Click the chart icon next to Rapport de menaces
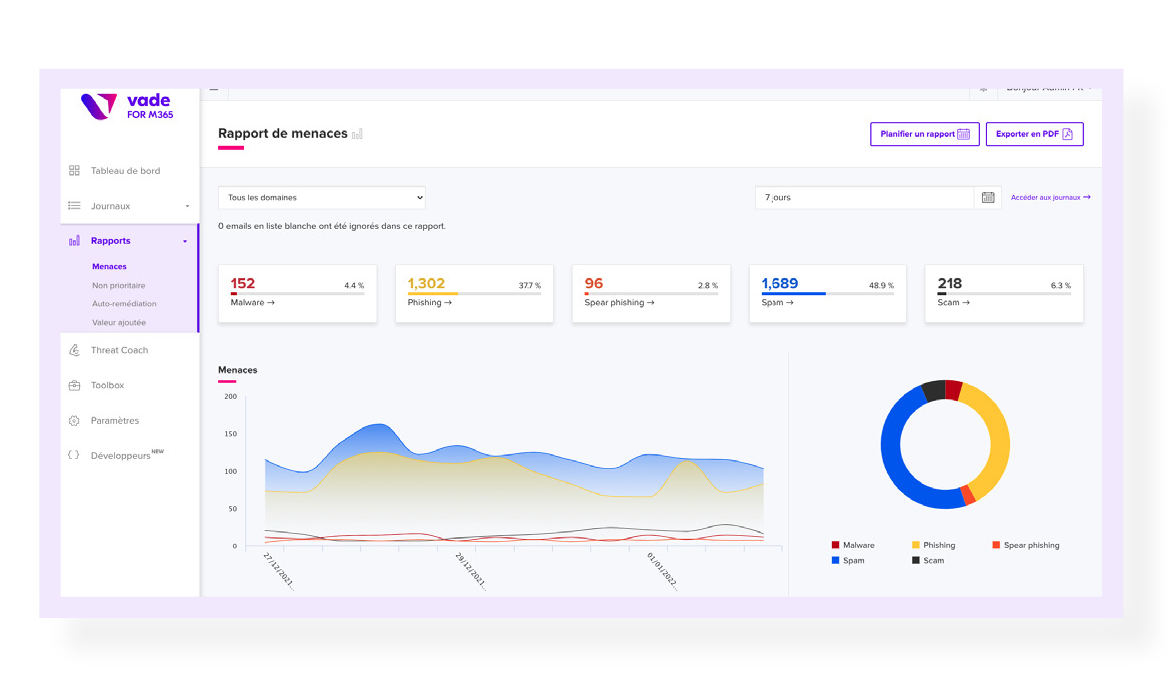This screenshot has width=1169, height=684. tap(357, 134)
